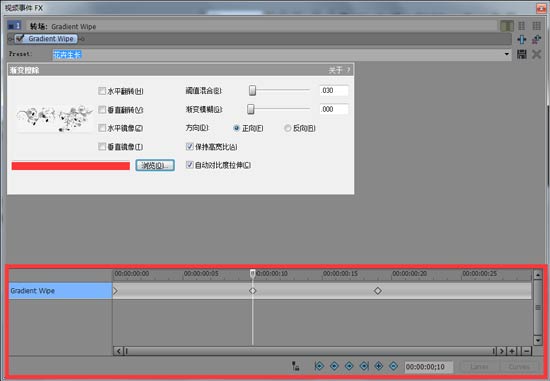Enable the 垂直镜像(T) checkbox
550x381 pixels.
pyautogui.click(x=102, y=147)
